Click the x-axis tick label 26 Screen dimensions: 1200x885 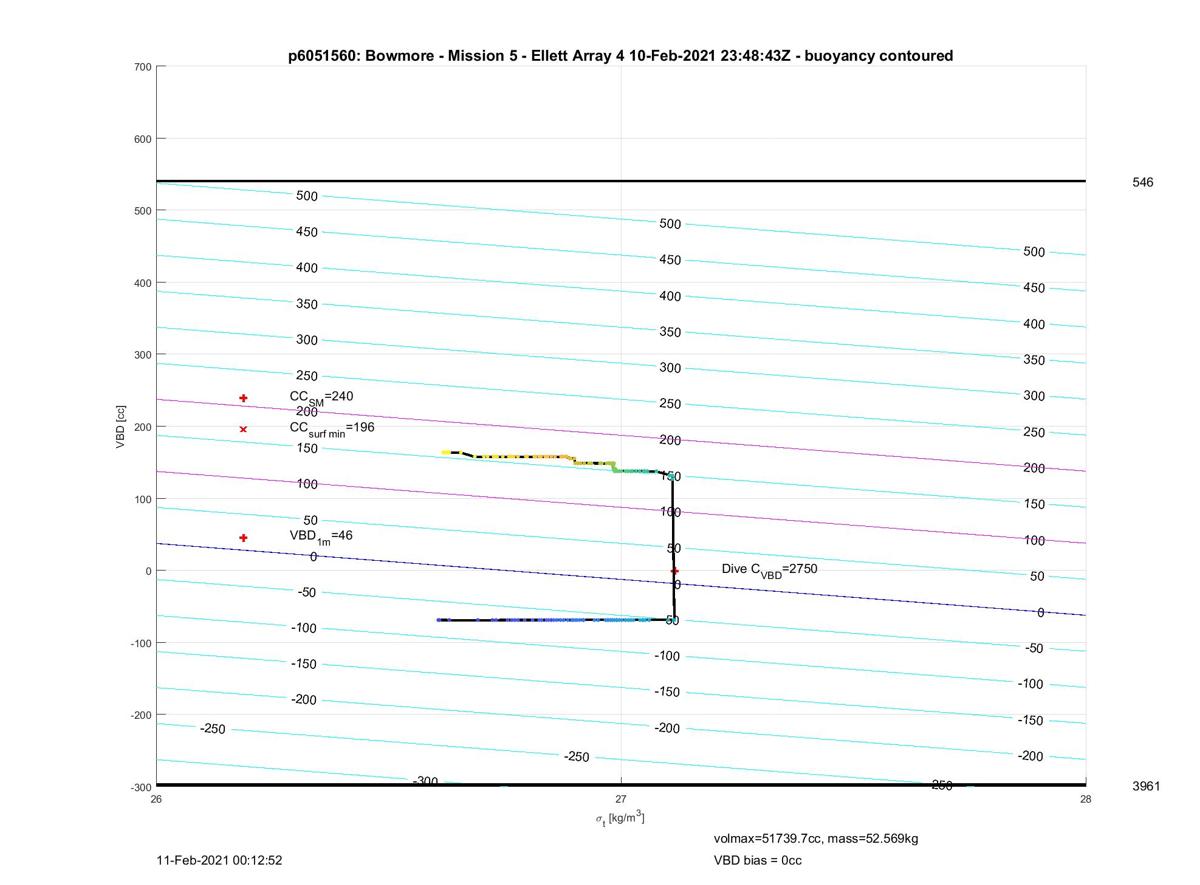[157, 798]
